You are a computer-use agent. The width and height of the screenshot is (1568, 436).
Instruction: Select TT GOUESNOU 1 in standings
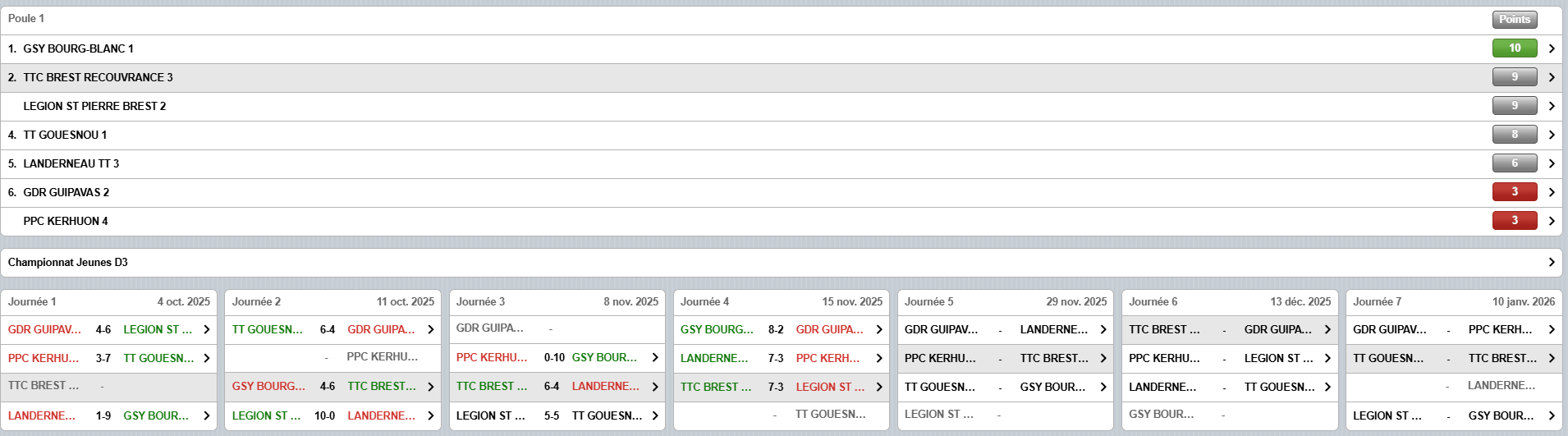click(65, 135)
